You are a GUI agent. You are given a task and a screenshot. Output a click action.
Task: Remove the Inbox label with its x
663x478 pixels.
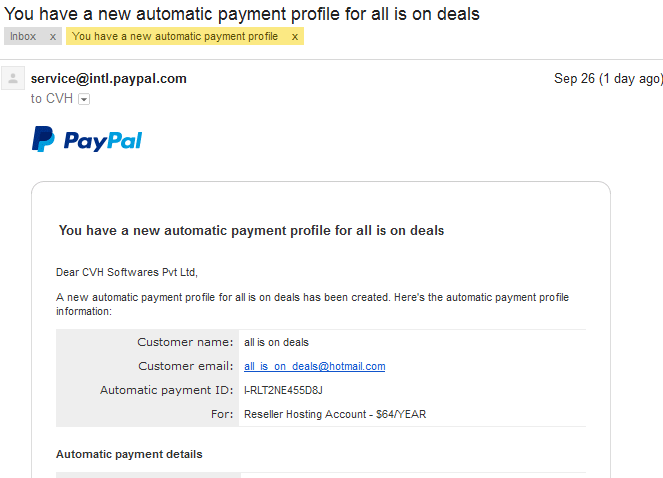tap(53, 37)
